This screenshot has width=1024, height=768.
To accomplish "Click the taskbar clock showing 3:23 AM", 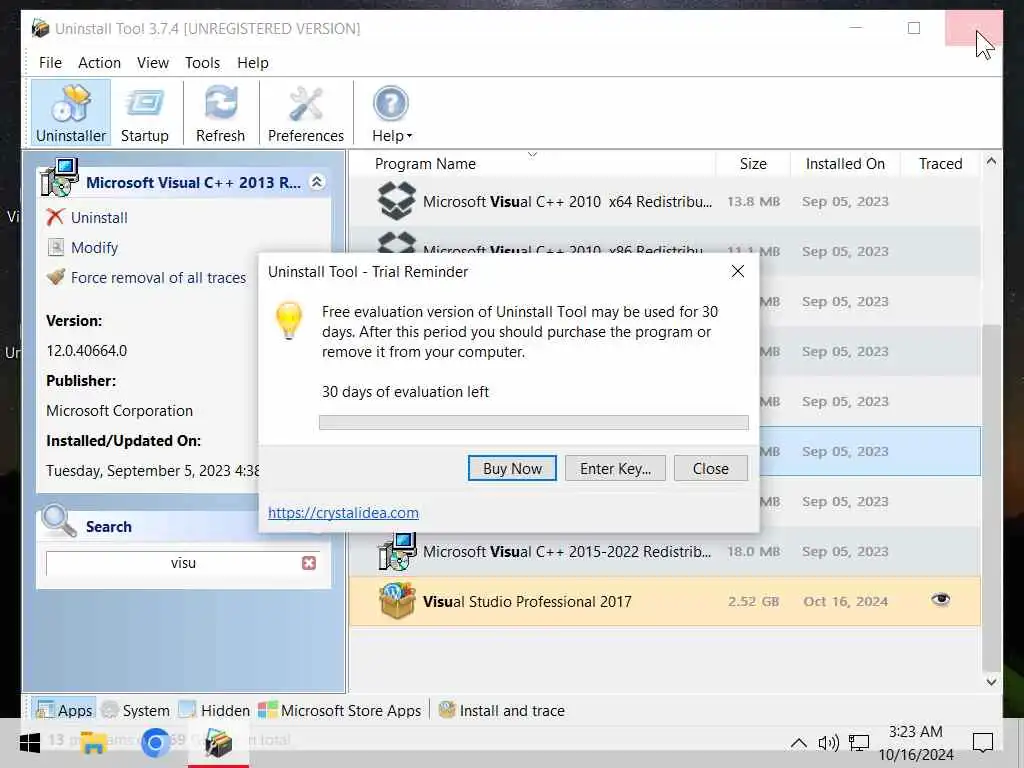I will pos(916,743).
